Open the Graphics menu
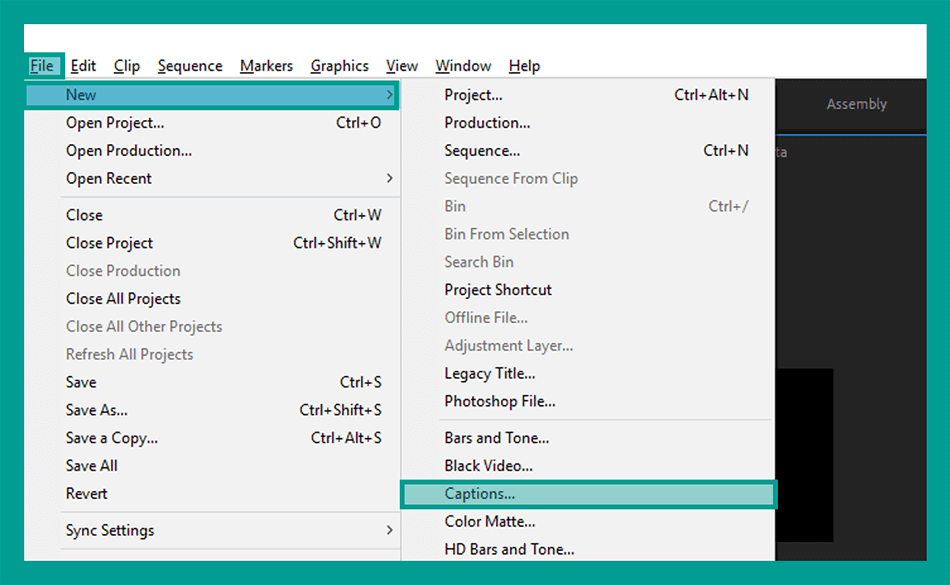The image size is (950, 585). [339, 66]
